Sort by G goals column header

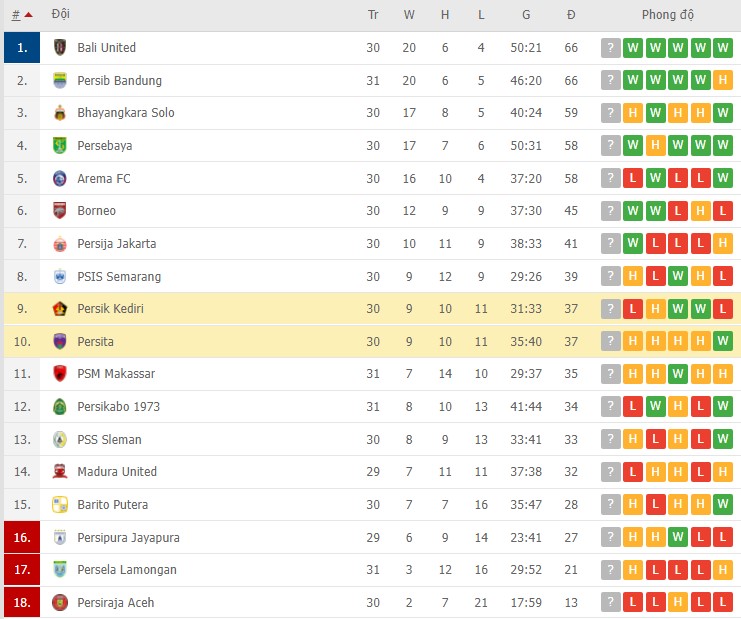[526, 15]
